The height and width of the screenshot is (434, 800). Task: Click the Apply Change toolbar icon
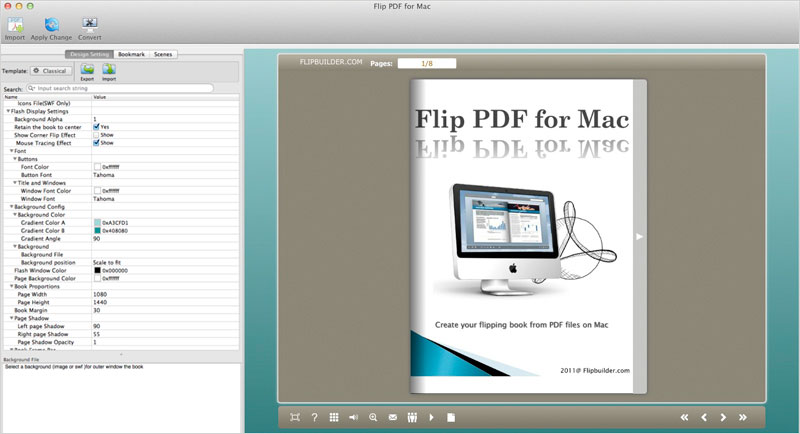pyautogui.click(x=52, y=25)
